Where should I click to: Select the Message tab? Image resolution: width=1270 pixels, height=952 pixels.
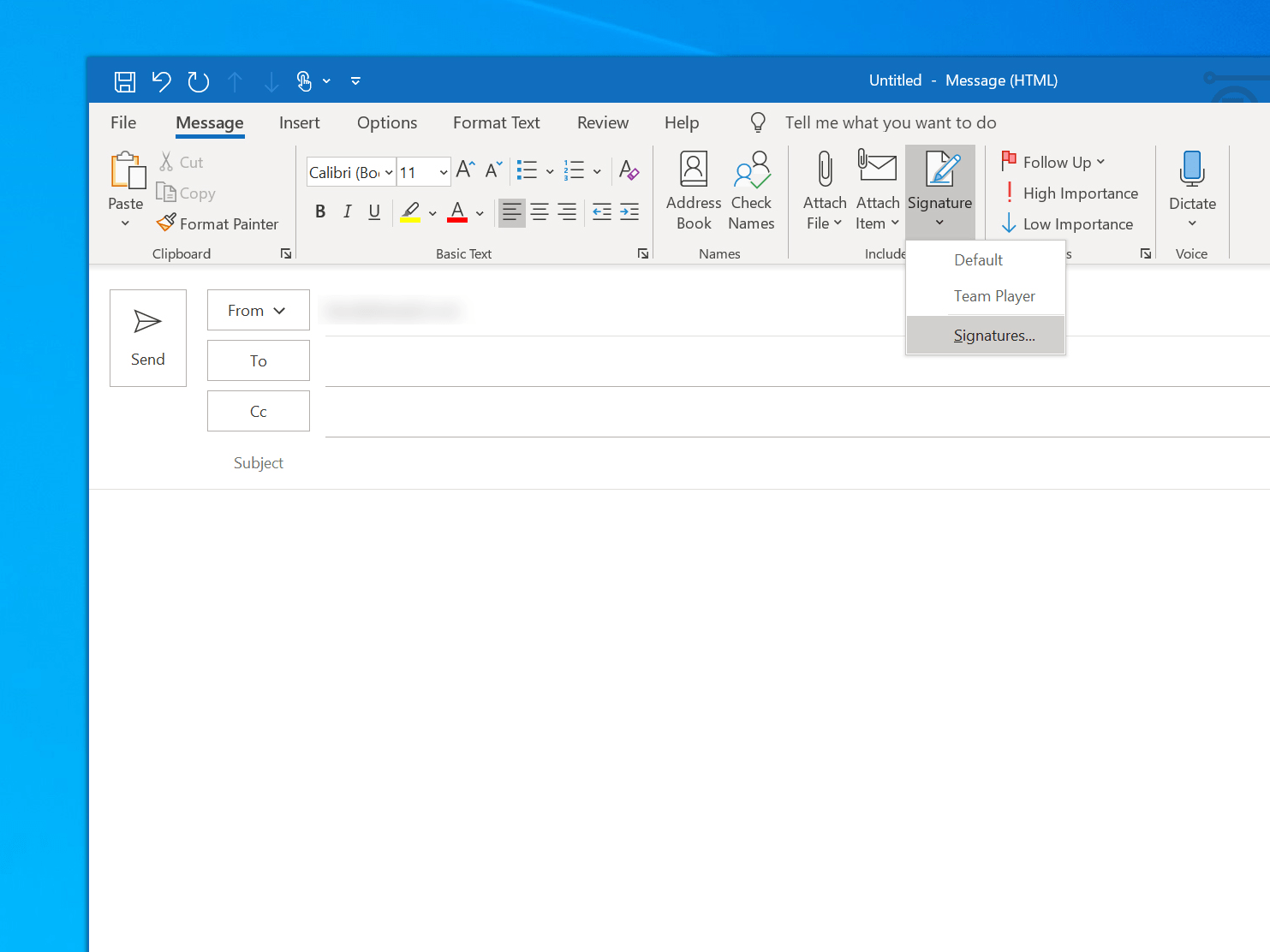tap(210, 122)
